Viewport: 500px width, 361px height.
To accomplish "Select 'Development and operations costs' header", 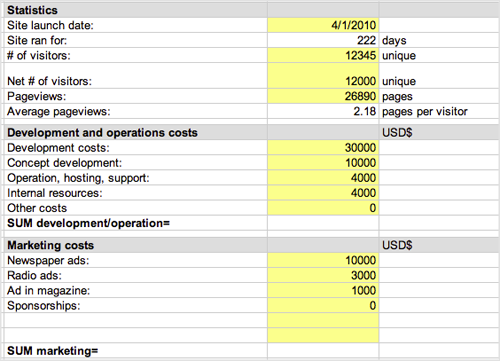I will pyautogui.click(x=136, y=133).
